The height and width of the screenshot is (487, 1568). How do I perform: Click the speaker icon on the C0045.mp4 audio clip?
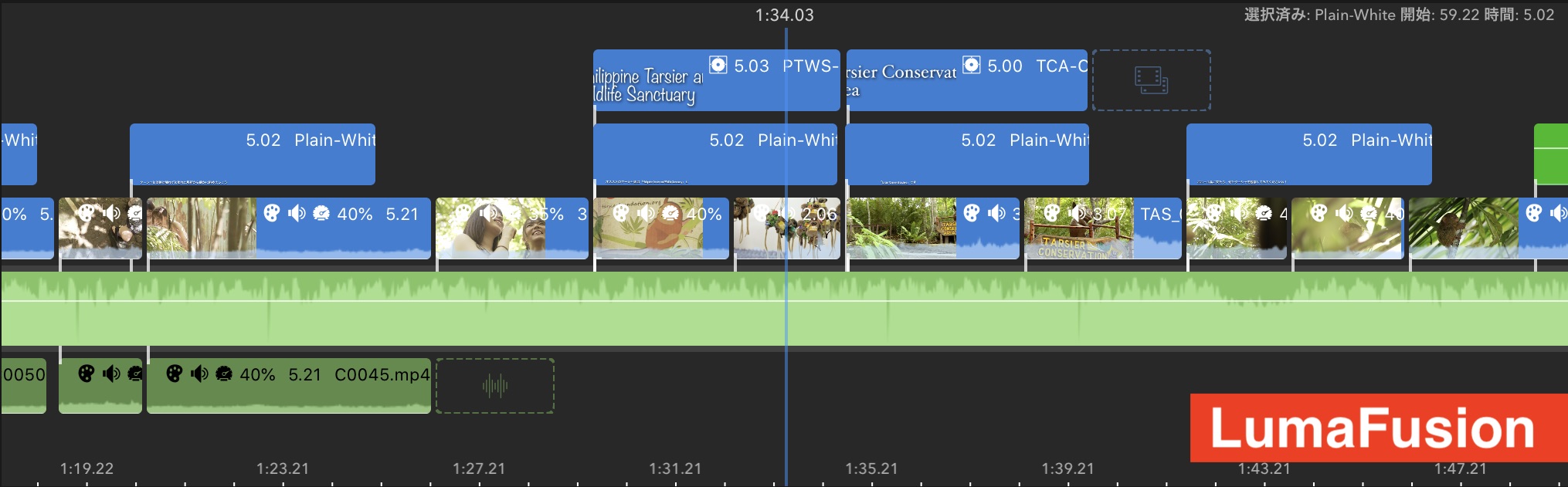(199, 374)
